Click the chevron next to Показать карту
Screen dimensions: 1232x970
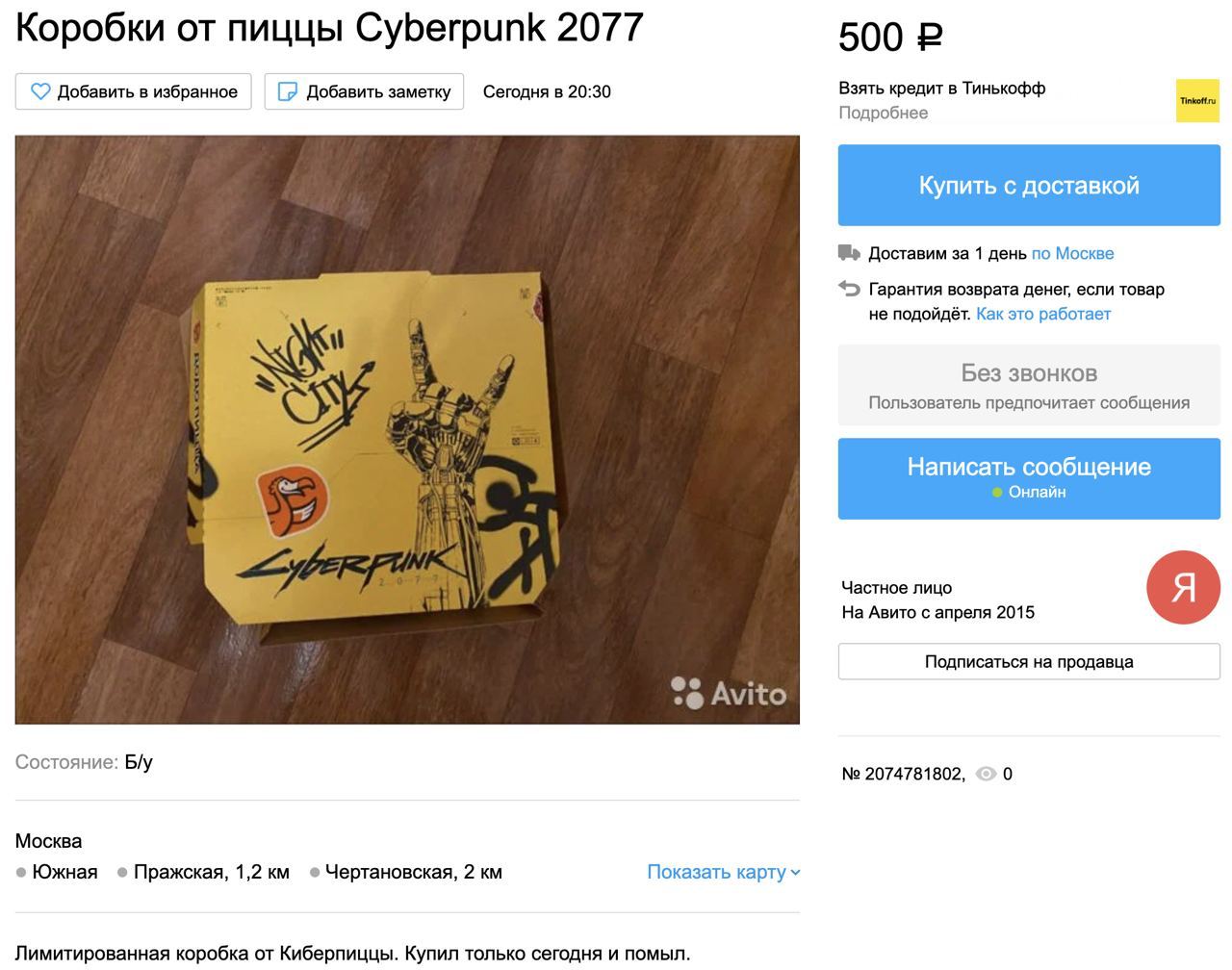click(x=795, y=873)
